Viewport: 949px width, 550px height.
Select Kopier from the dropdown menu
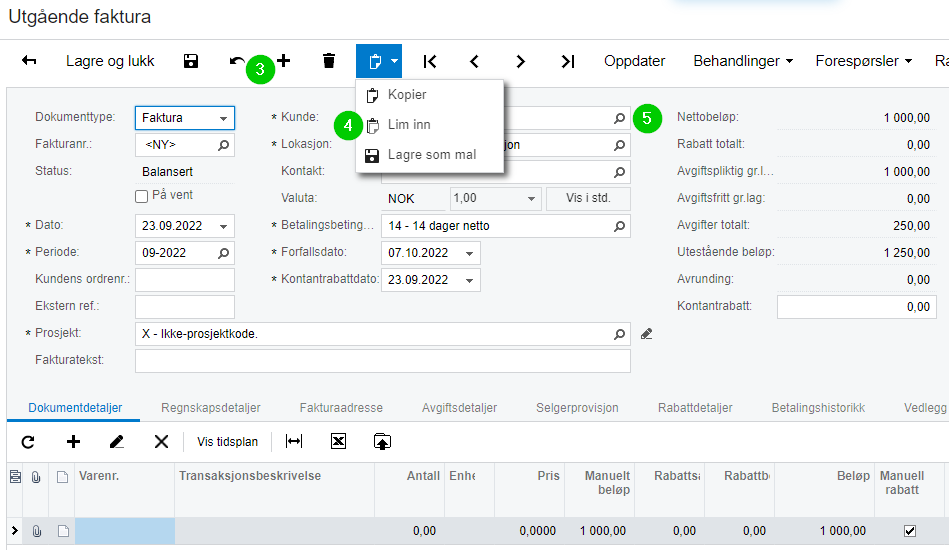pyautogui.click(x=430, y=95)
